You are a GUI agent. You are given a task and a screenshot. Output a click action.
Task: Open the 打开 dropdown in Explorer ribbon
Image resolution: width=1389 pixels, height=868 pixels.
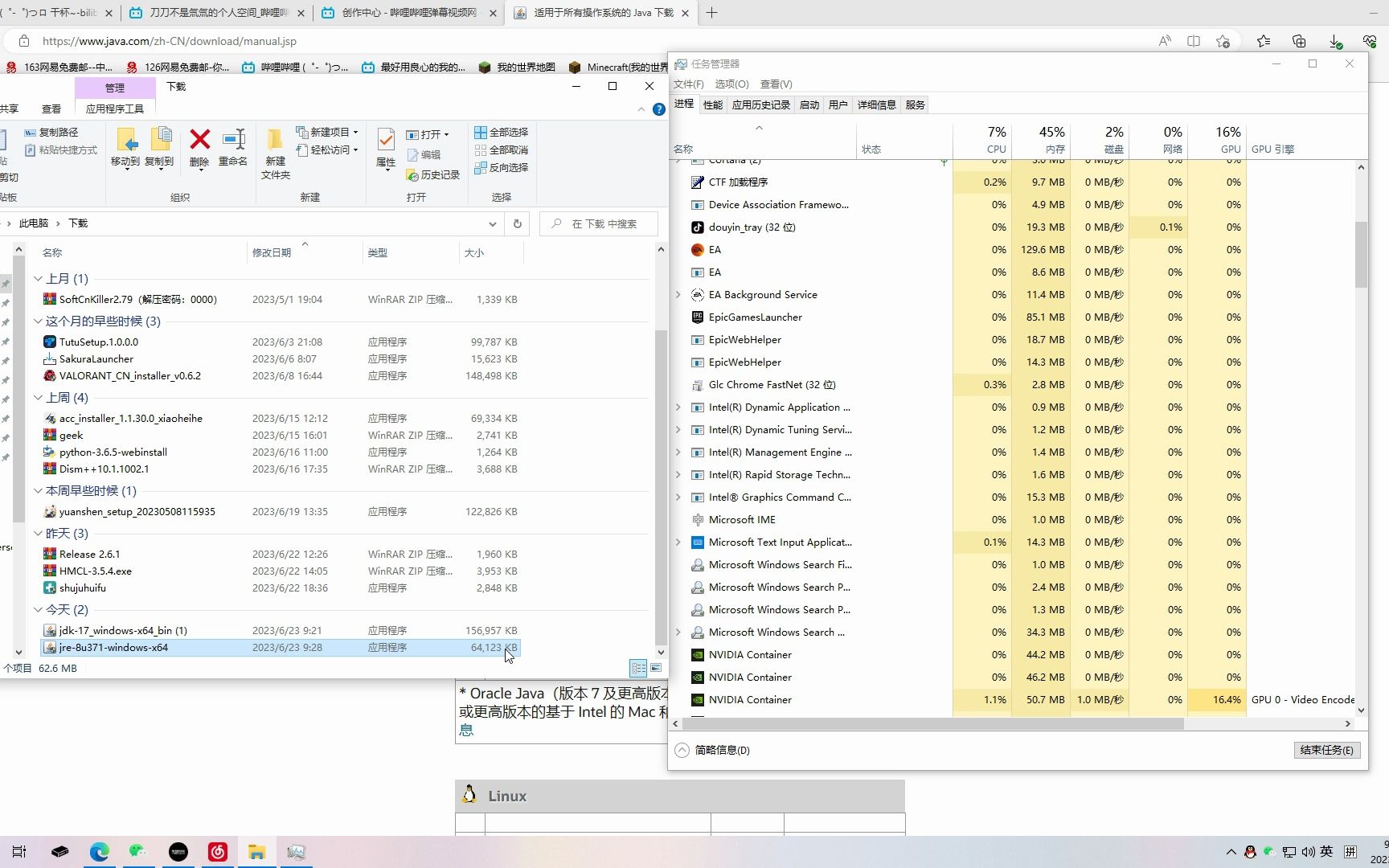[x=427, y=134]
